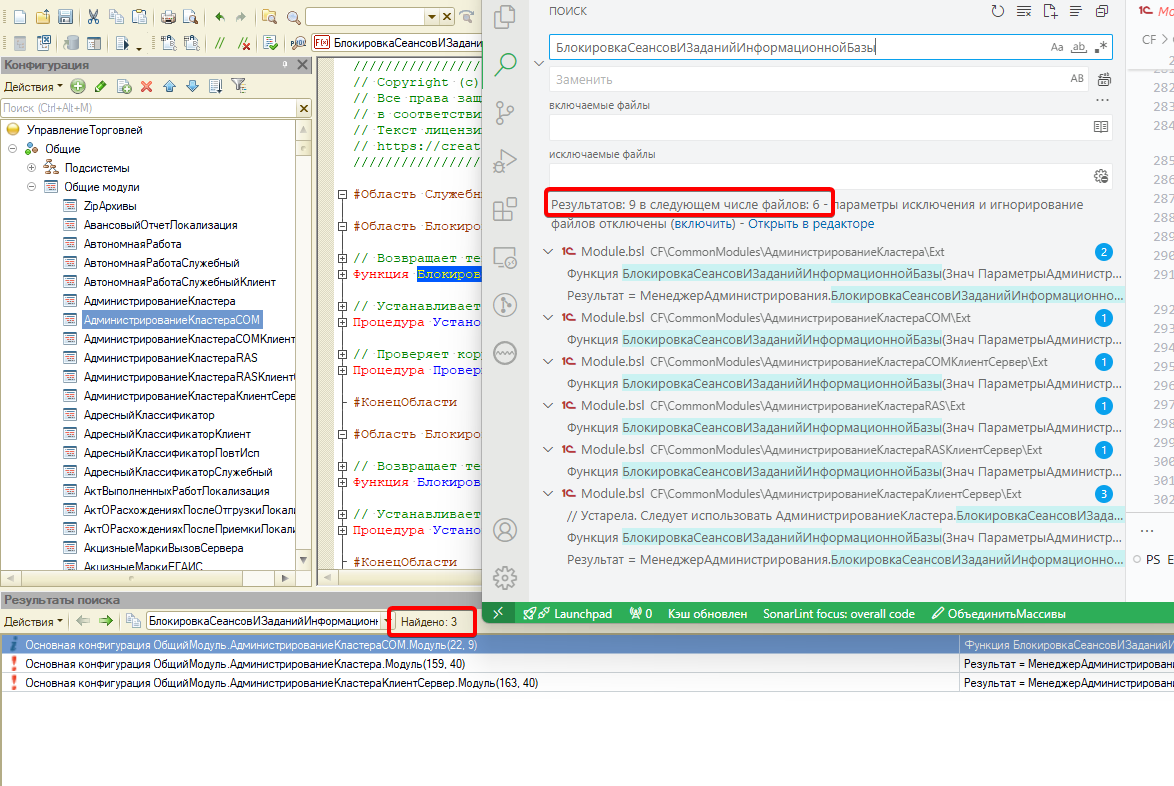Click the Edit pencil in the Конфигурация toolbar
Screen dimensions: 1174x786
coord(100,87)
